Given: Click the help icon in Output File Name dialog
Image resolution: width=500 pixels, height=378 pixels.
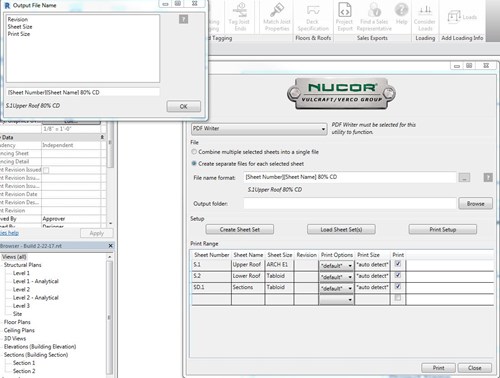Looking at the screenshot, I should coord(183,19).
